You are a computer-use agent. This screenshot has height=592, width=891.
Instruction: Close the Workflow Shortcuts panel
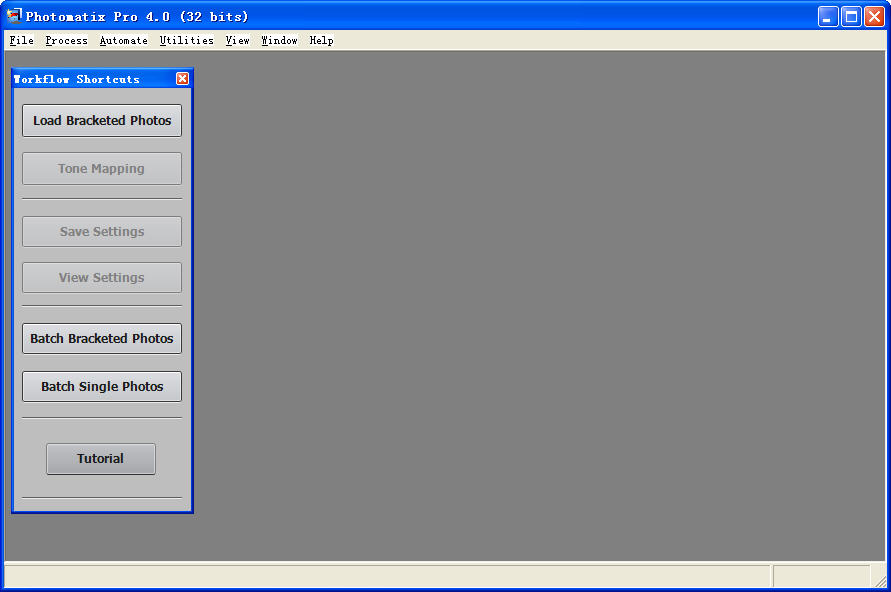(x=182, y=79)
